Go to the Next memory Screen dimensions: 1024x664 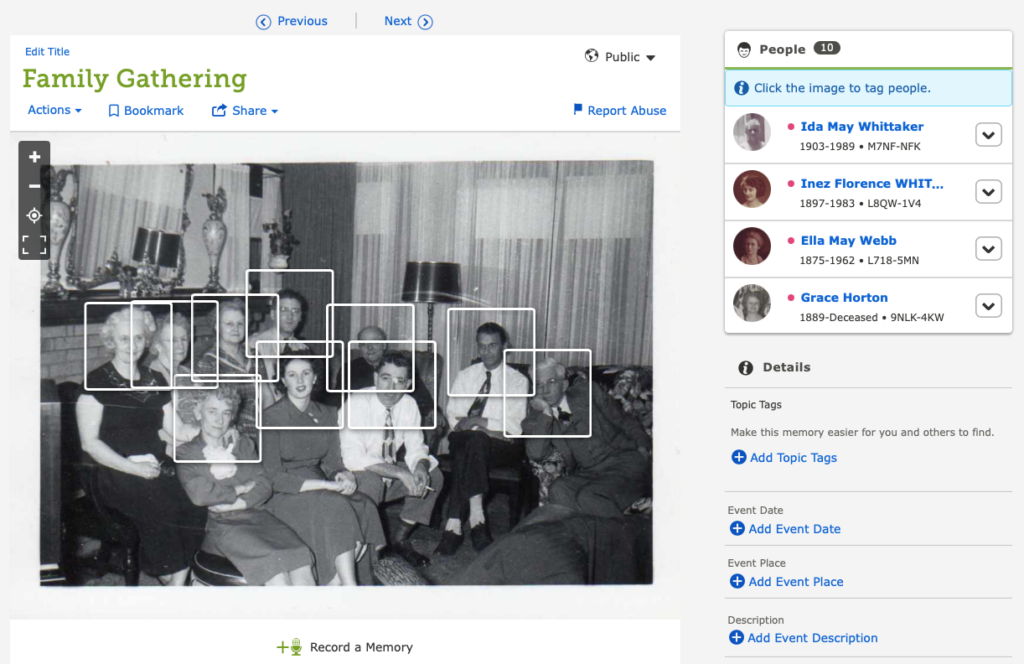(408, 22)
